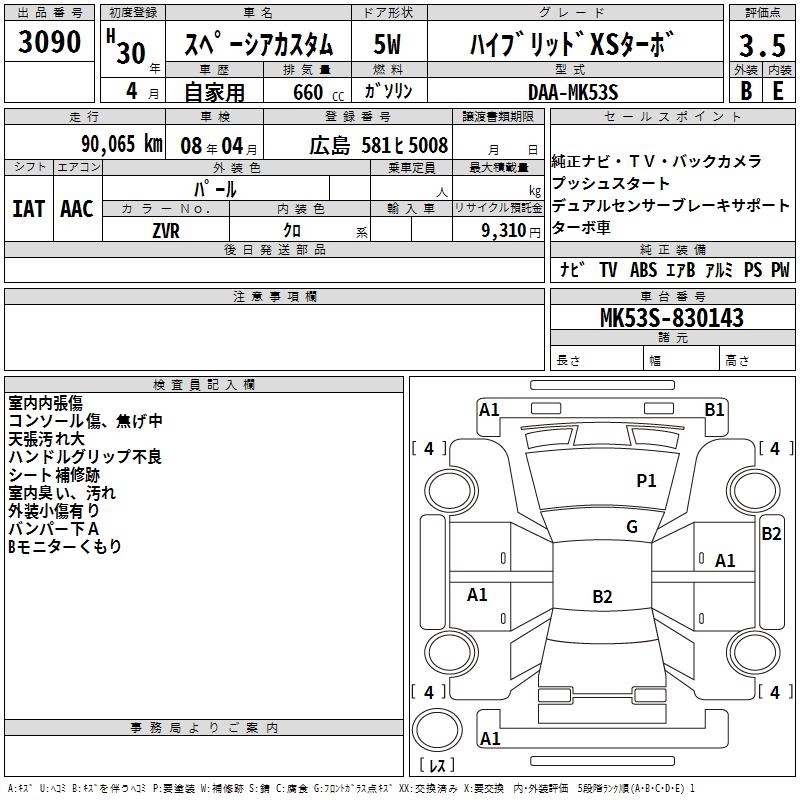This screenshot has height=800, width=800.
Task: Click inspector note シート補修跡
Action: pyautogui.click(x=54, y=475)
